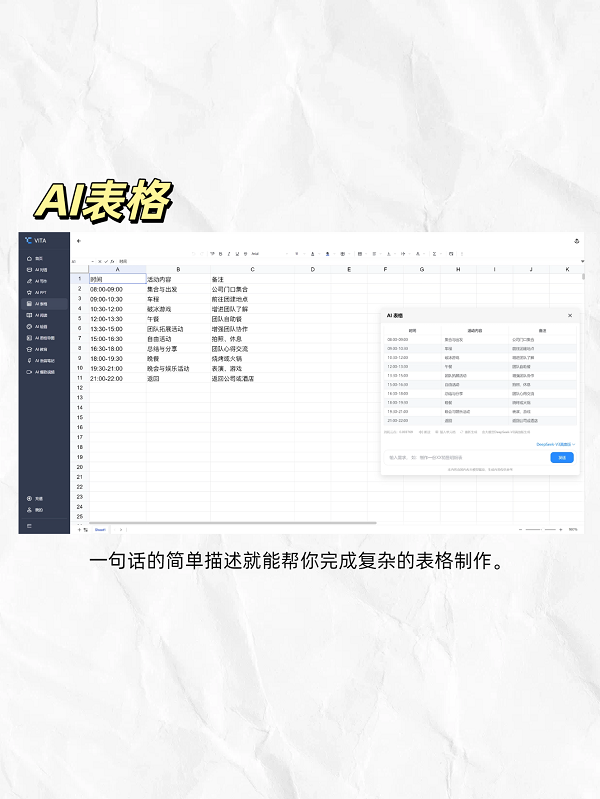Click the VITA logo

(35, 241)
